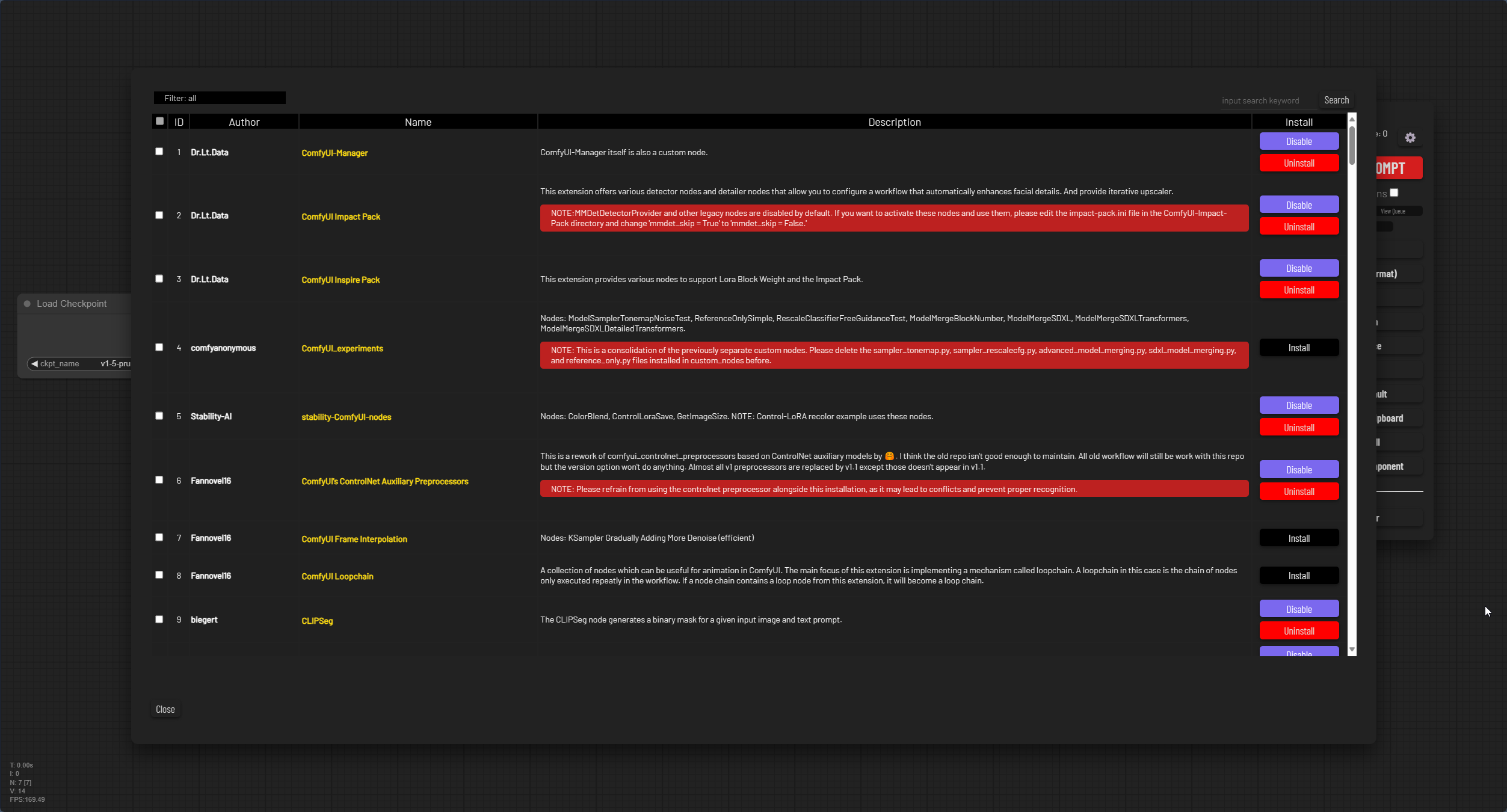
Task: Install ComfyUI_experiments
Action: (1299, 348)
